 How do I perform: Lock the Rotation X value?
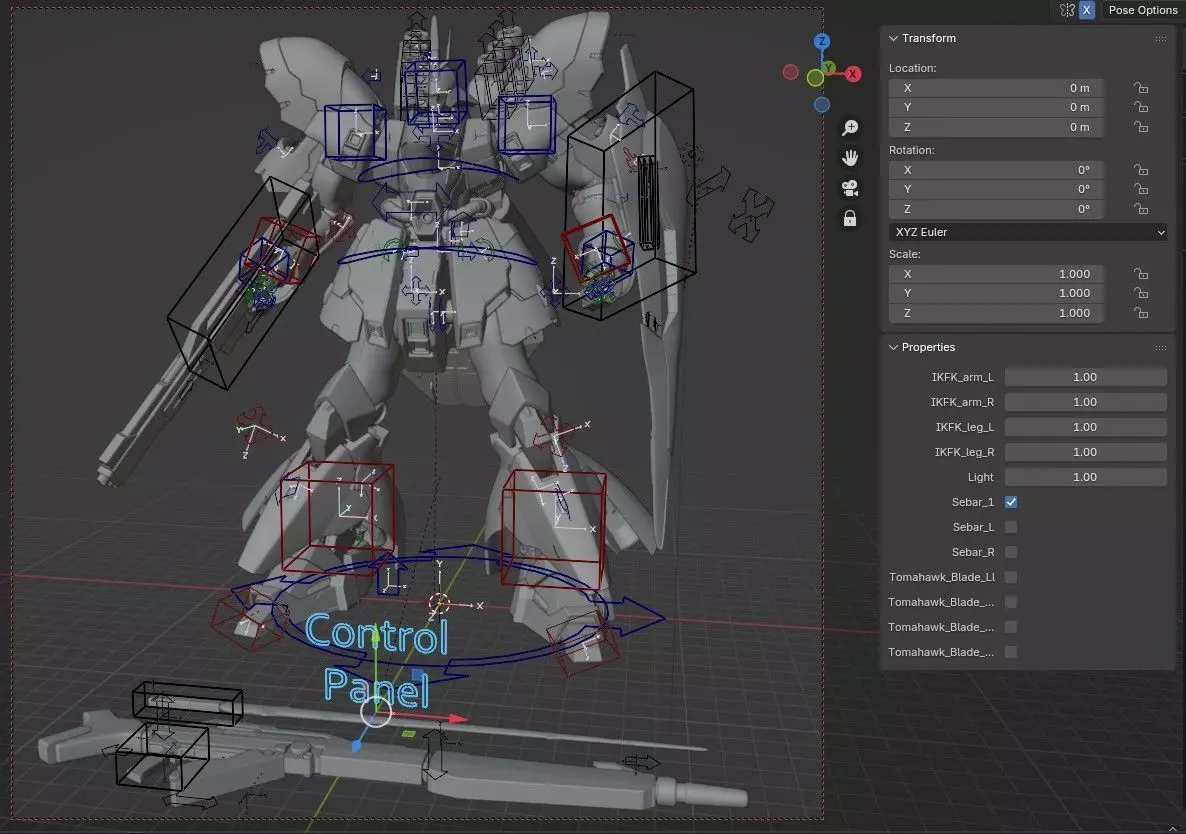click(1141, 170)
